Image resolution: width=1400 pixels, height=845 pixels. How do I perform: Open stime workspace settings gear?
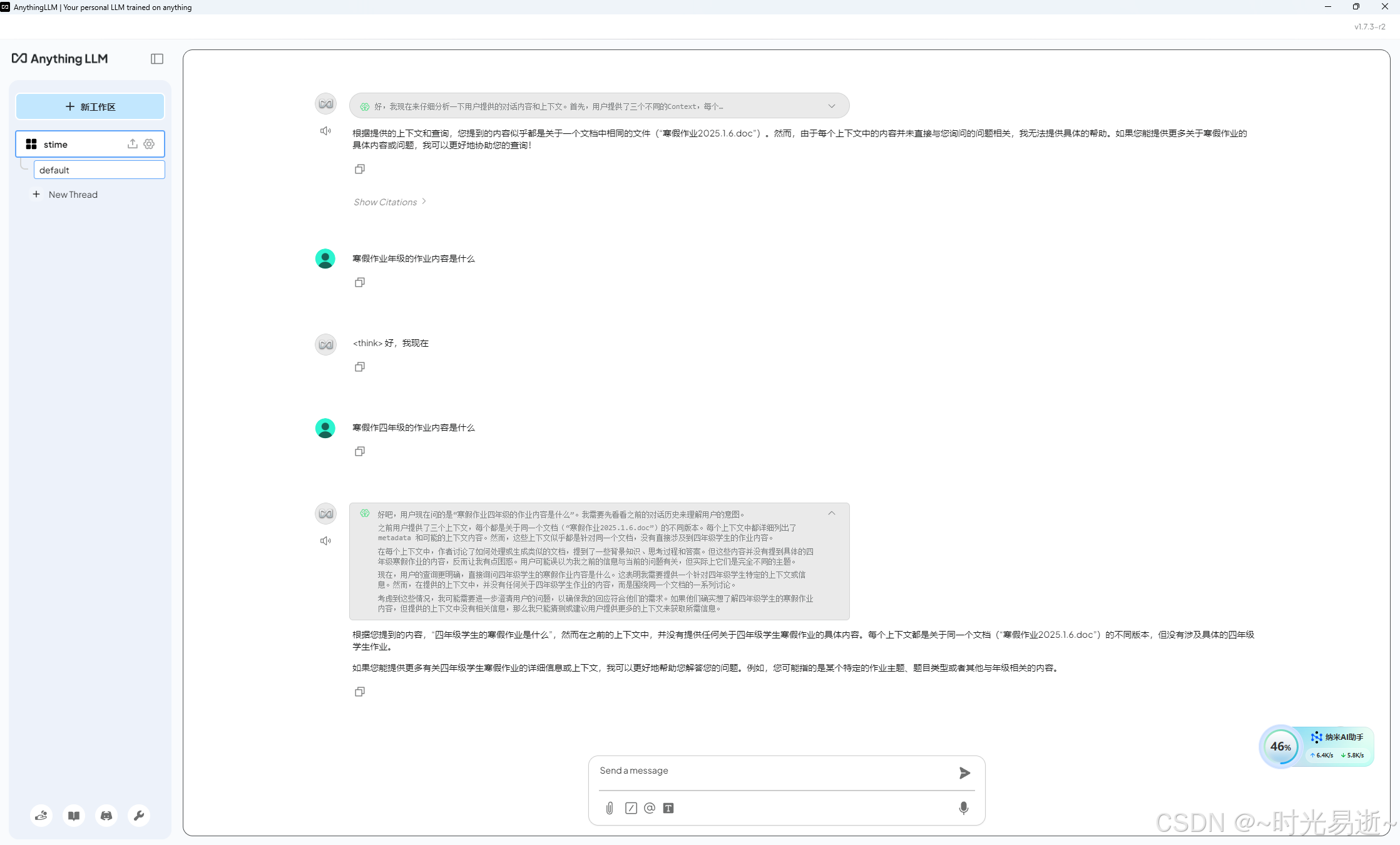point(149,144)
